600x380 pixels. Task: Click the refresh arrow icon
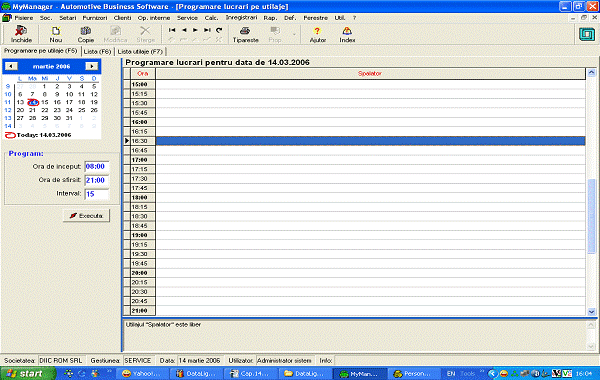pyautogui.click(x=219, y=30)
